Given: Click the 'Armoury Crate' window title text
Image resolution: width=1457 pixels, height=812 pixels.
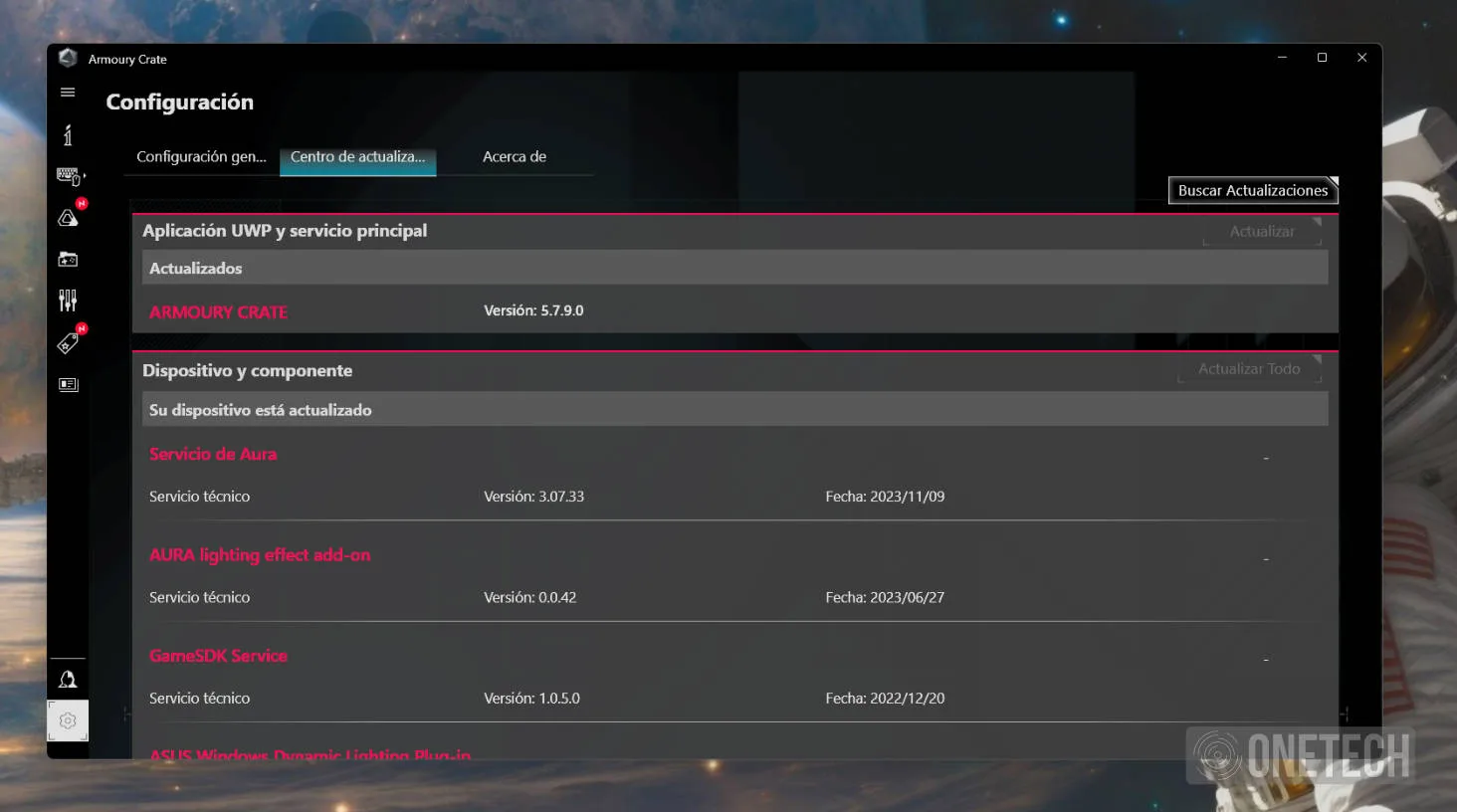Looking at the screenshot, I should point(127,60).
